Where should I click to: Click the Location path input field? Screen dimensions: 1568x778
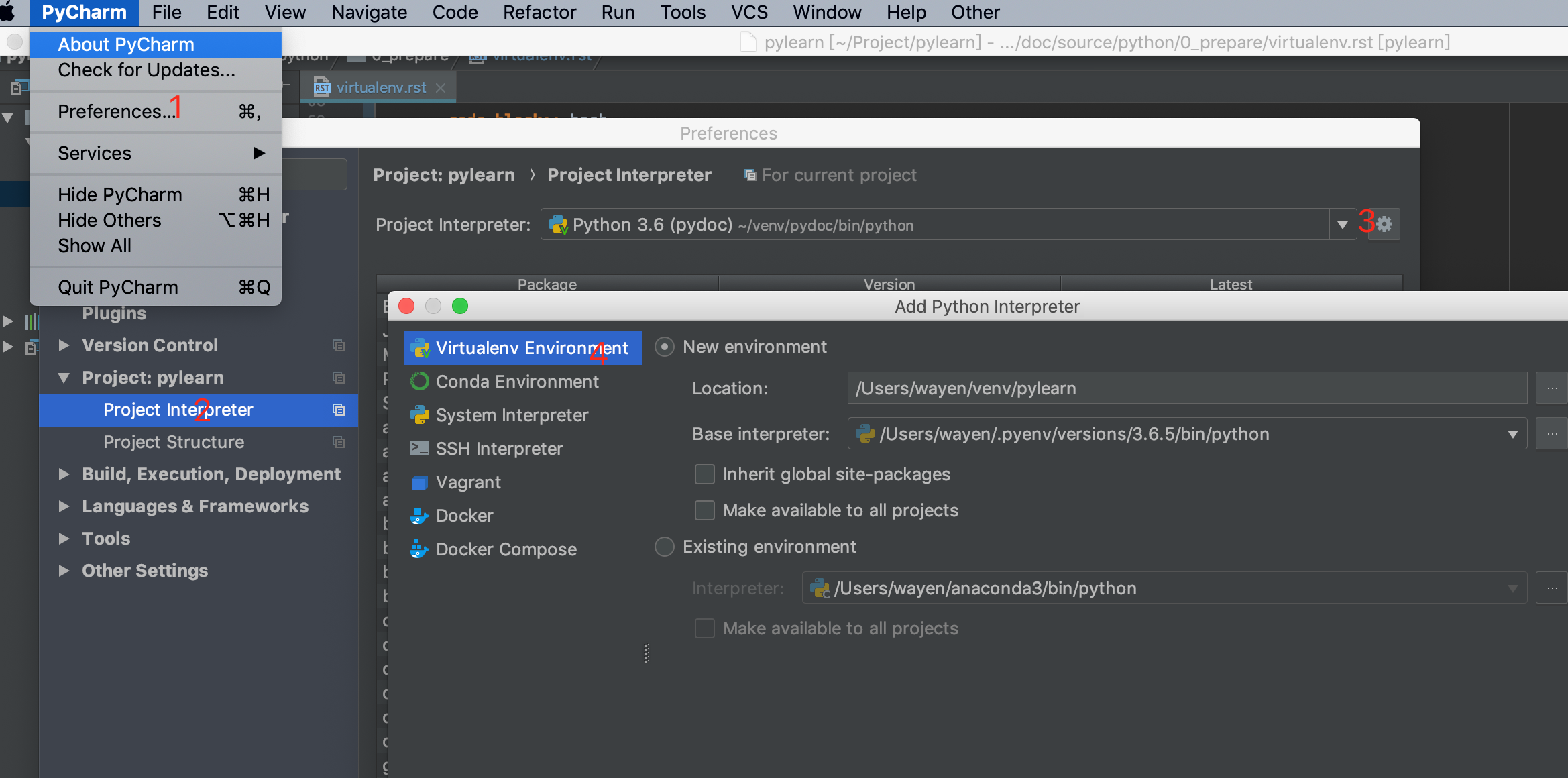pos(1187,388)
